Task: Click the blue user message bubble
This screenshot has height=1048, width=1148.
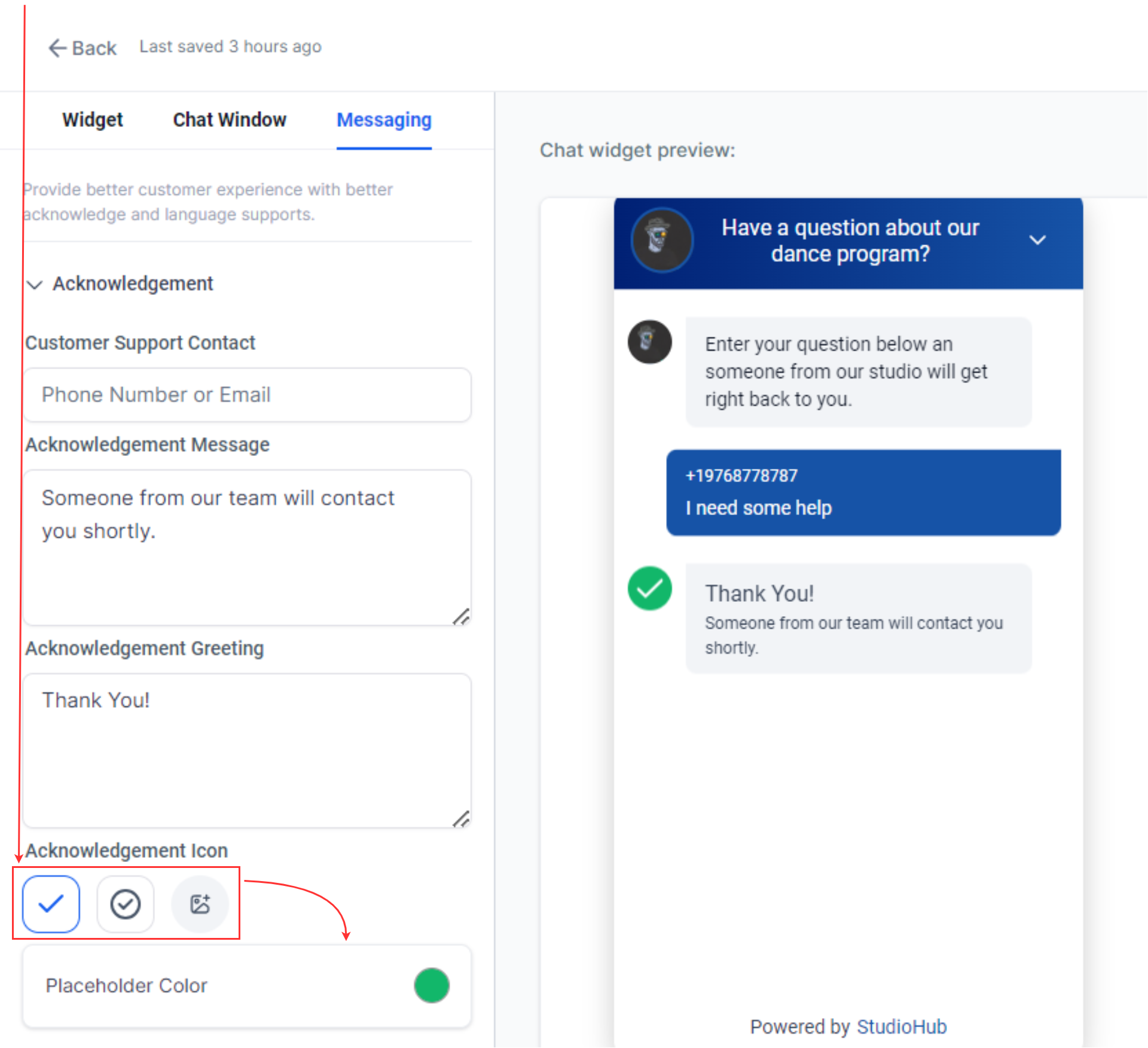Action: pyautogui.click(x=863, y=492)
